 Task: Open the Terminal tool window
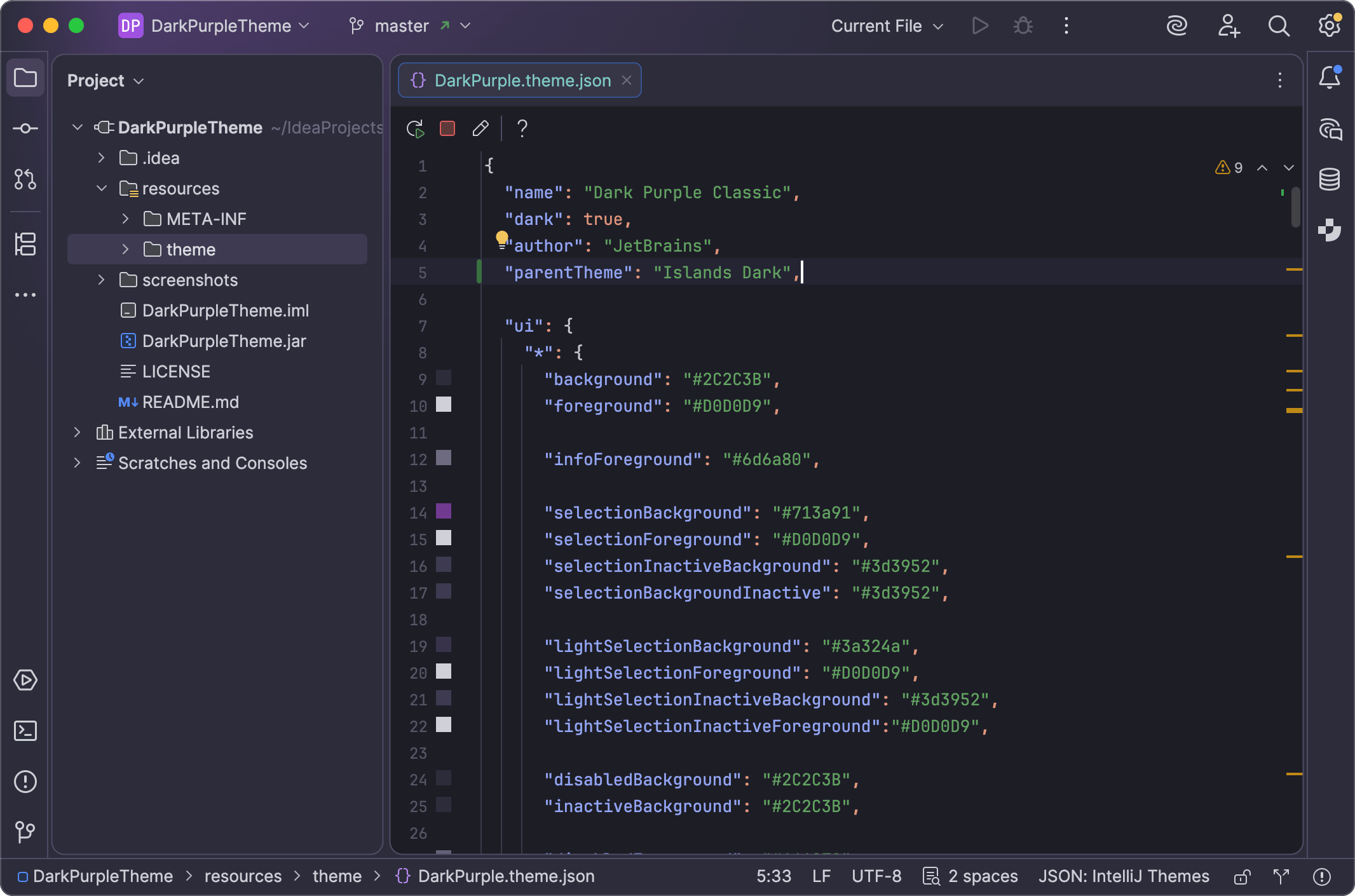coord(25,731)
